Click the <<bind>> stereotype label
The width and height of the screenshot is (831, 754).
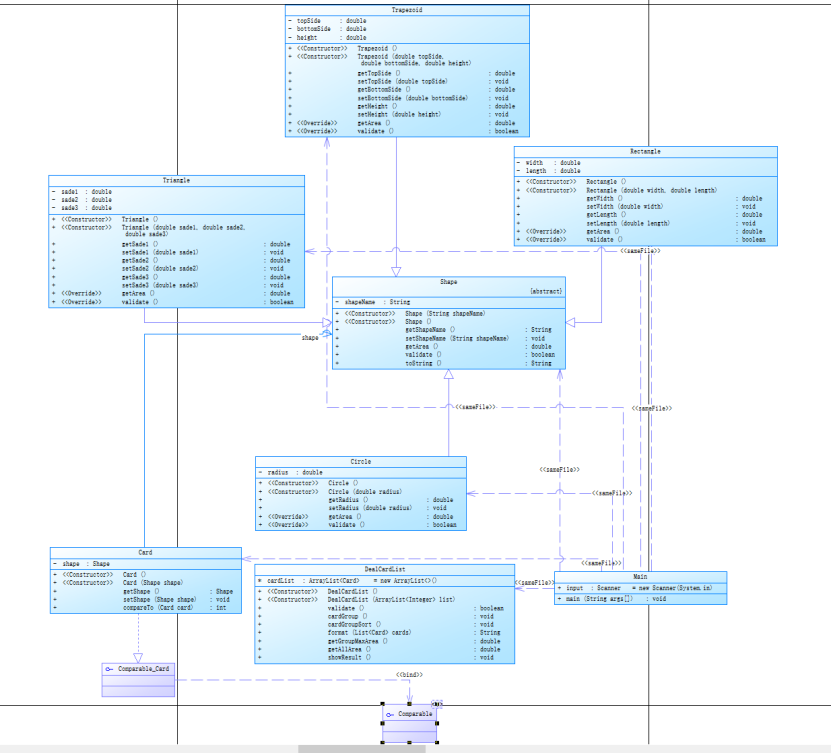[409, 675]
